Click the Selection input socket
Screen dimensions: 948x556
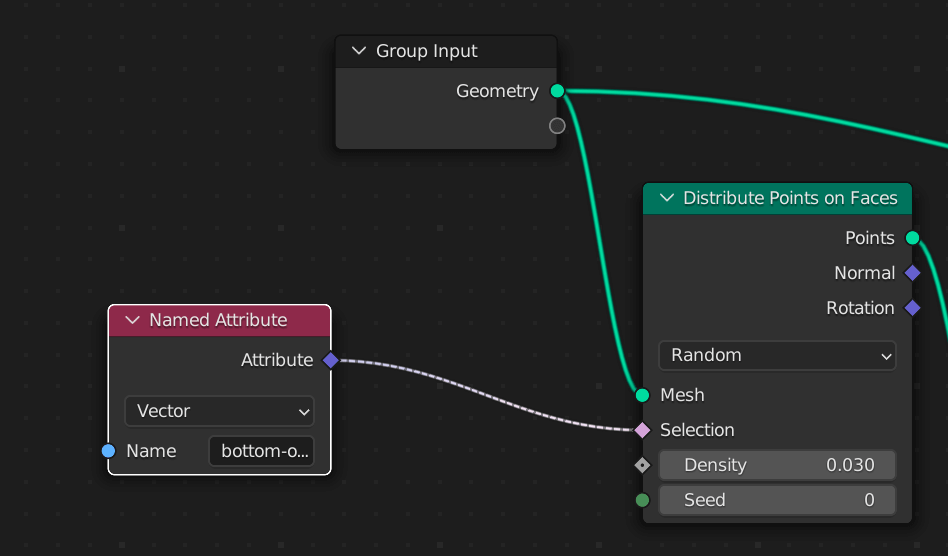pos(642,430)
